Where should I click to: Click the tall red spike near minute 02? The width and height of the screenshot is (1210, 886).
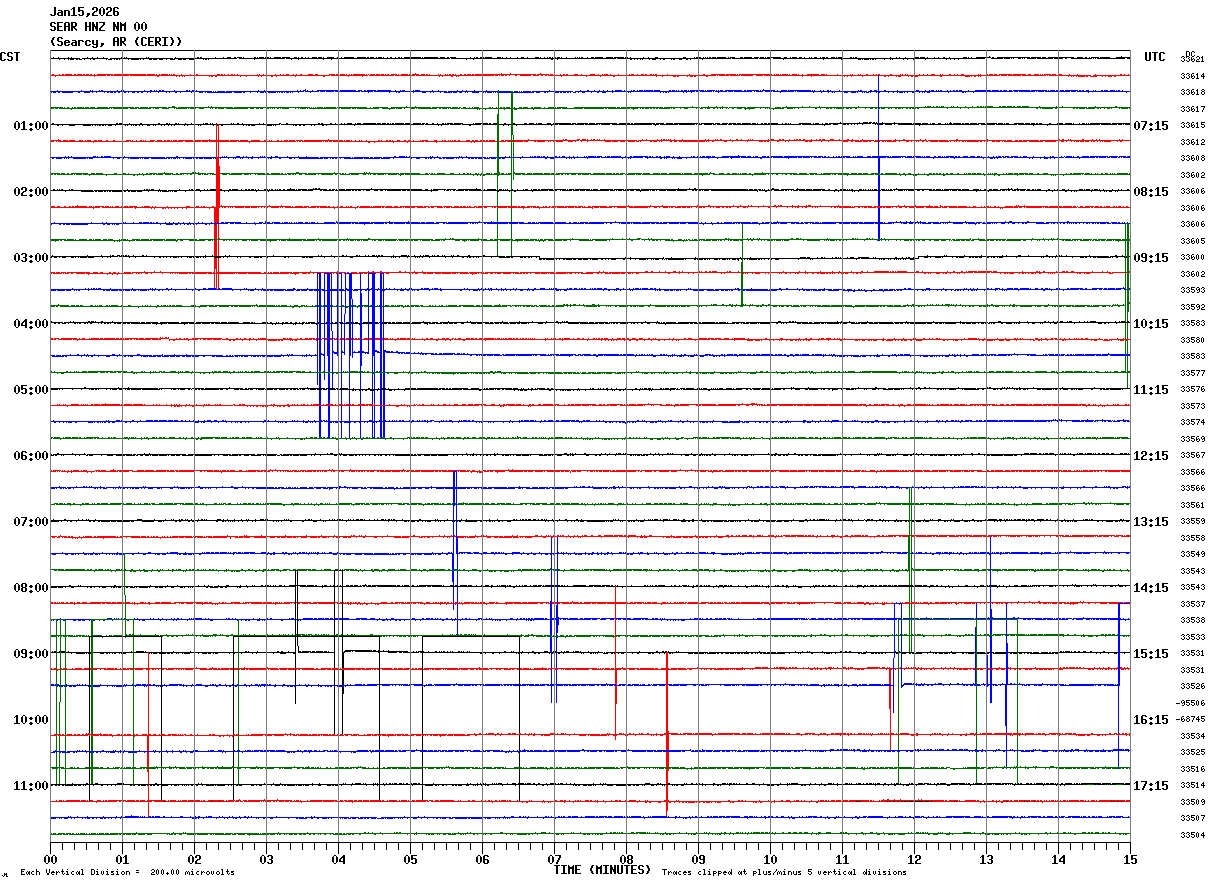(x=216, y=206)
